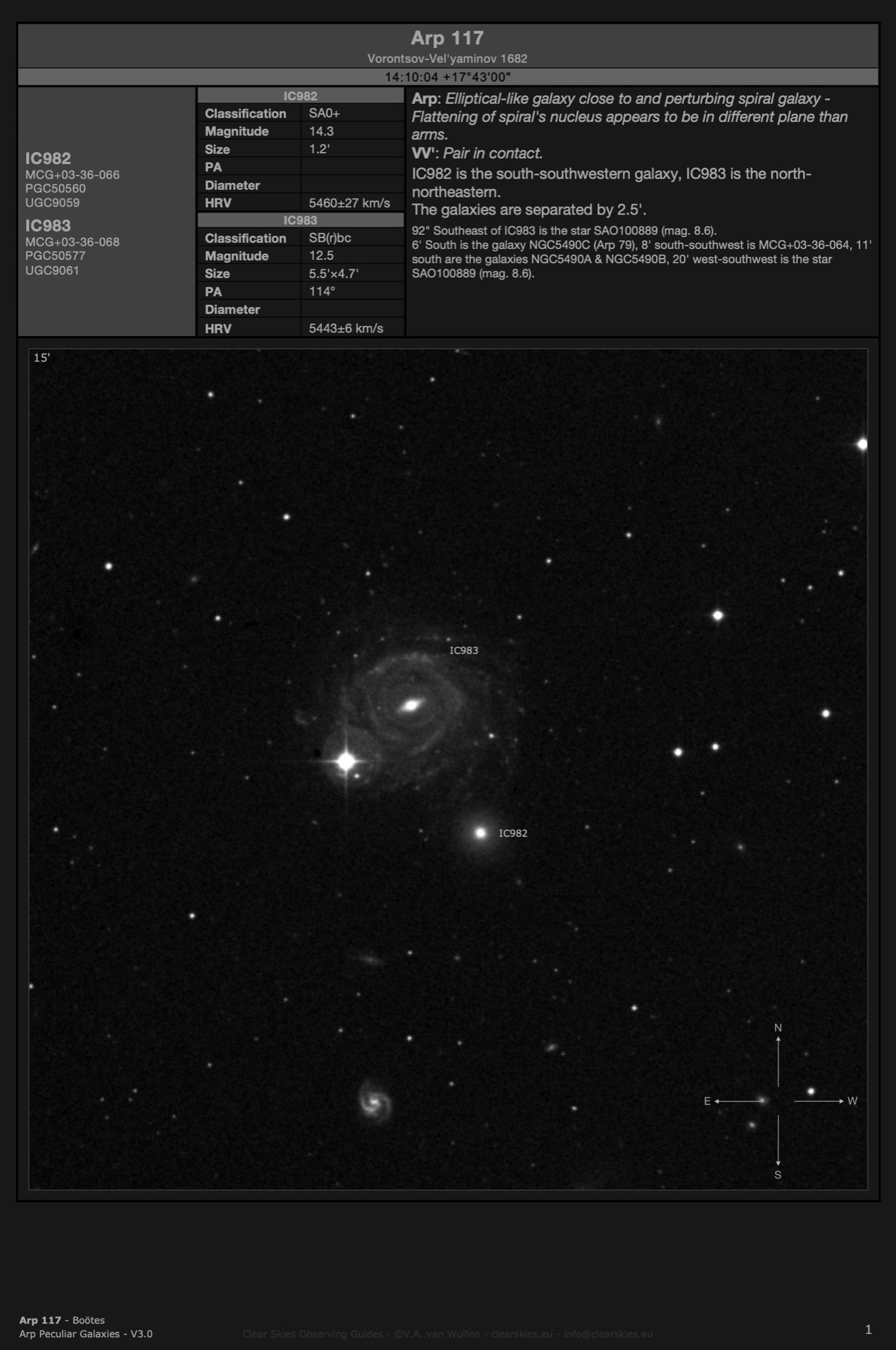896x1350 pixels.
Task: Click the "UGC9059" catalog entry
Action: pos(52,202)
